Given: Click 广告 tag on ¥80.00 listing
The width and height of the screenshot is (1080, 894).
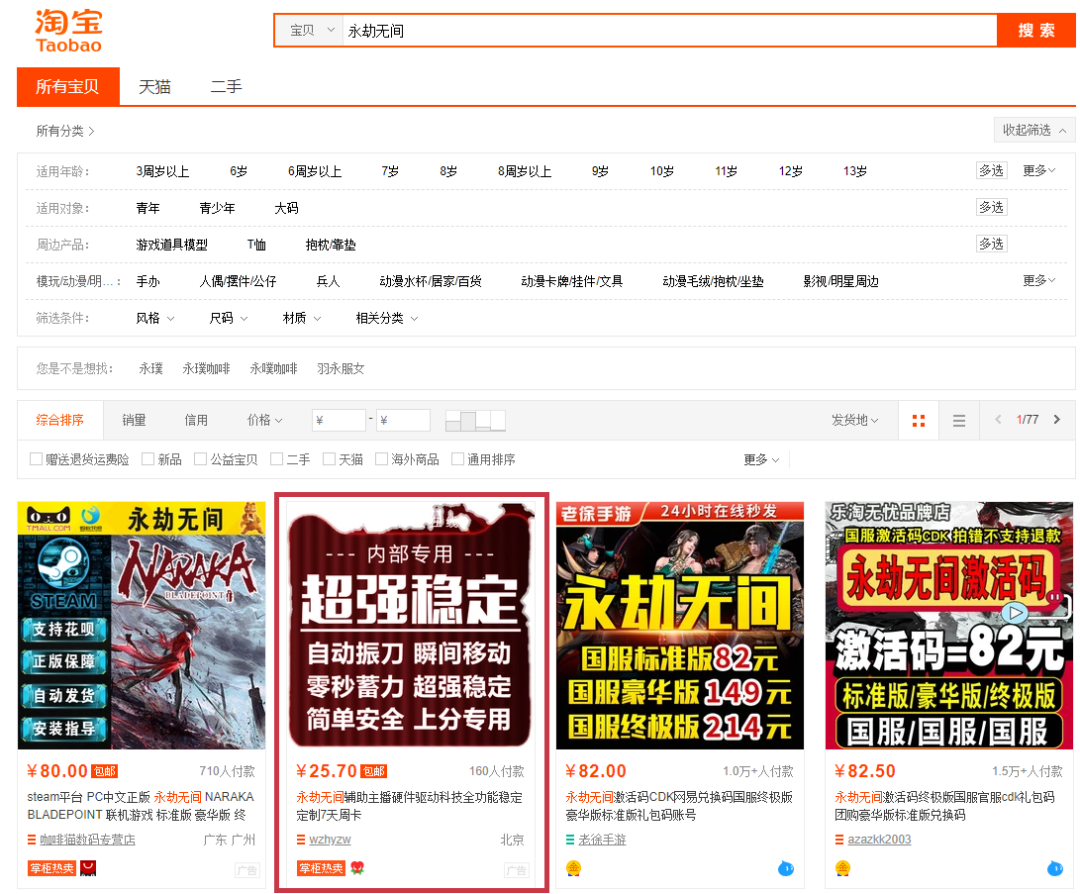Looking at the screenshot, I should [x=247, y=870].
